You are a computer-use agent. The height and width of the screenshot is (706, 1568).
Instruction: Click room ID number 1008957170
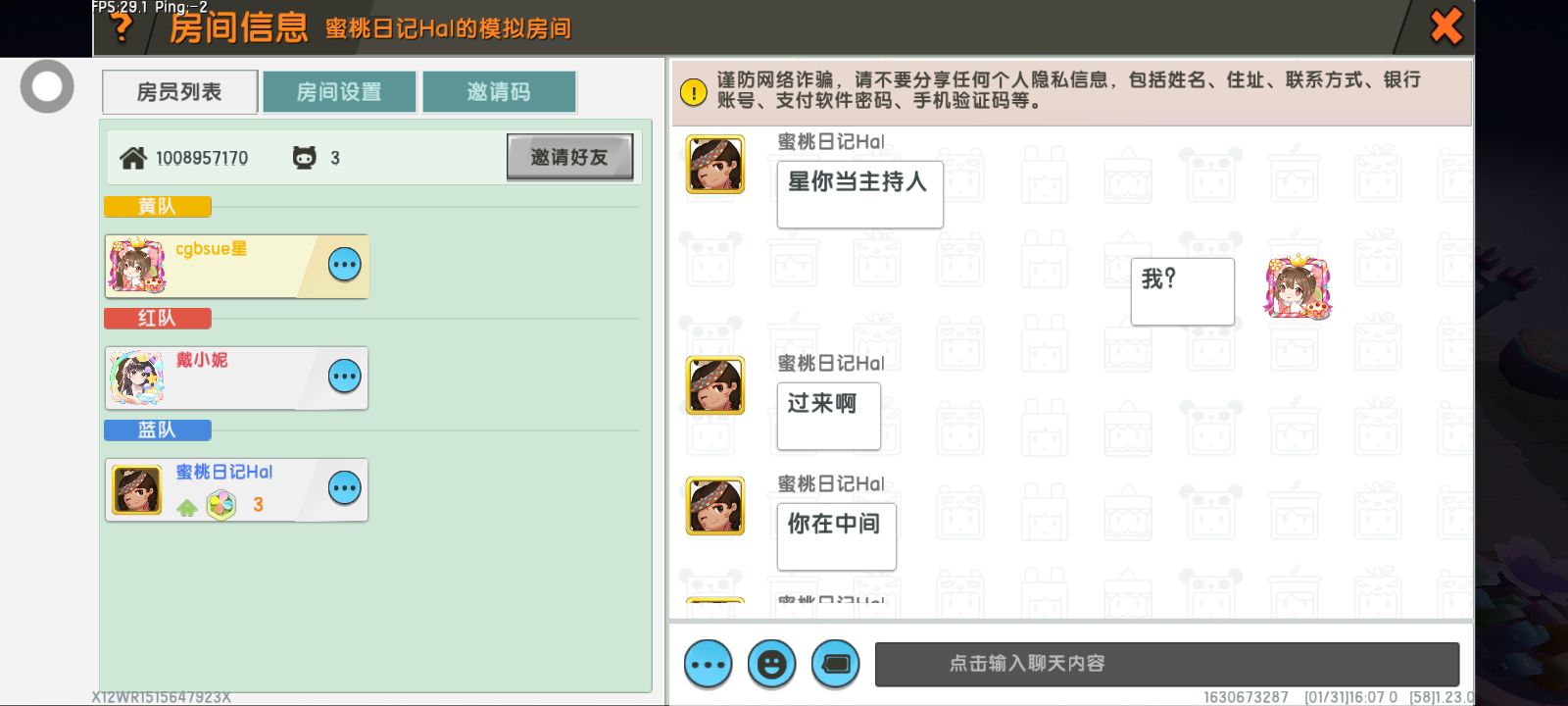[202, 158]
